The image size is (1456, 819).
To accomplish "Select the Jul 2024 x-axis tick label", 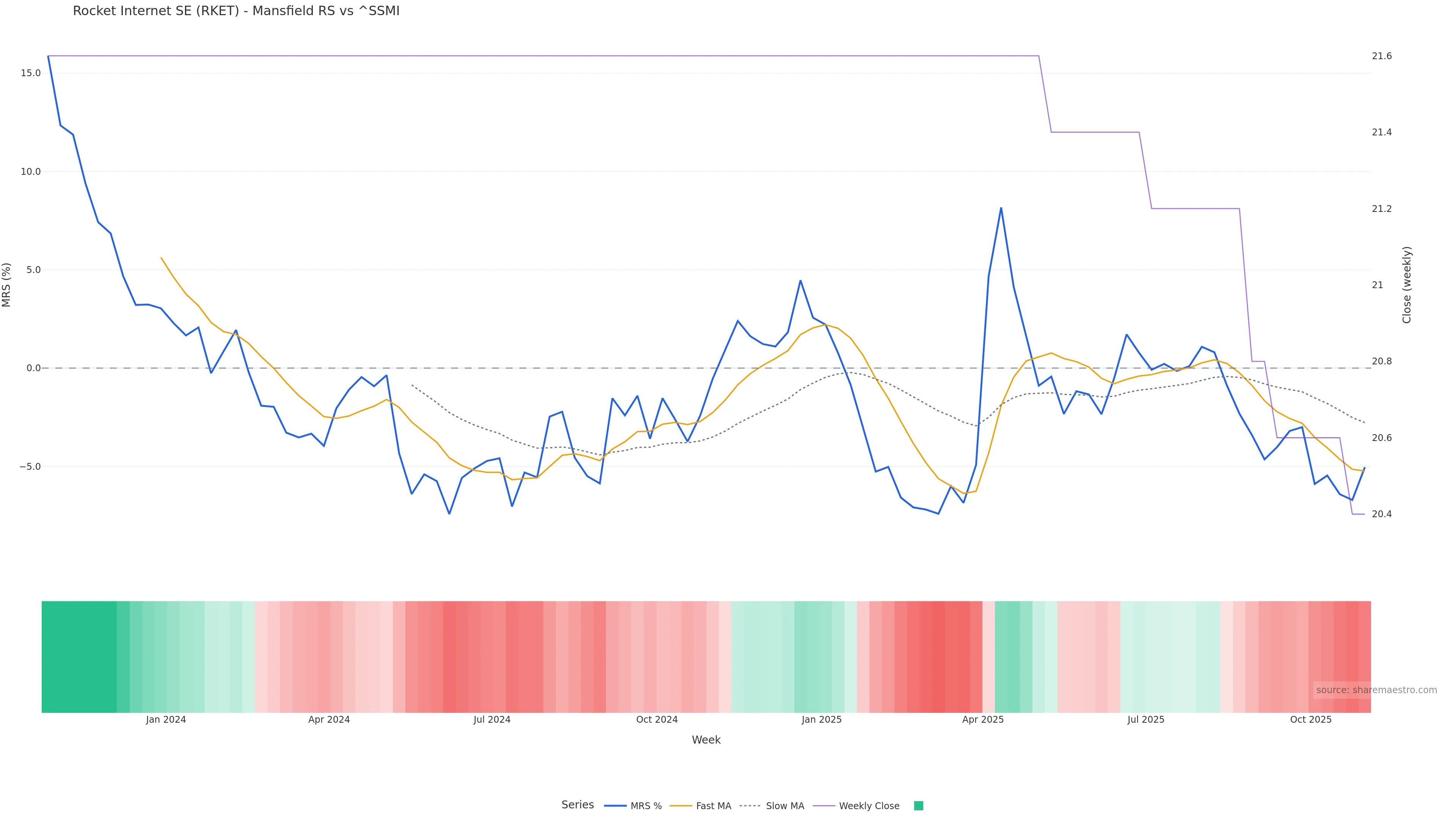I will pyautogui.click(x=492, y=720).
